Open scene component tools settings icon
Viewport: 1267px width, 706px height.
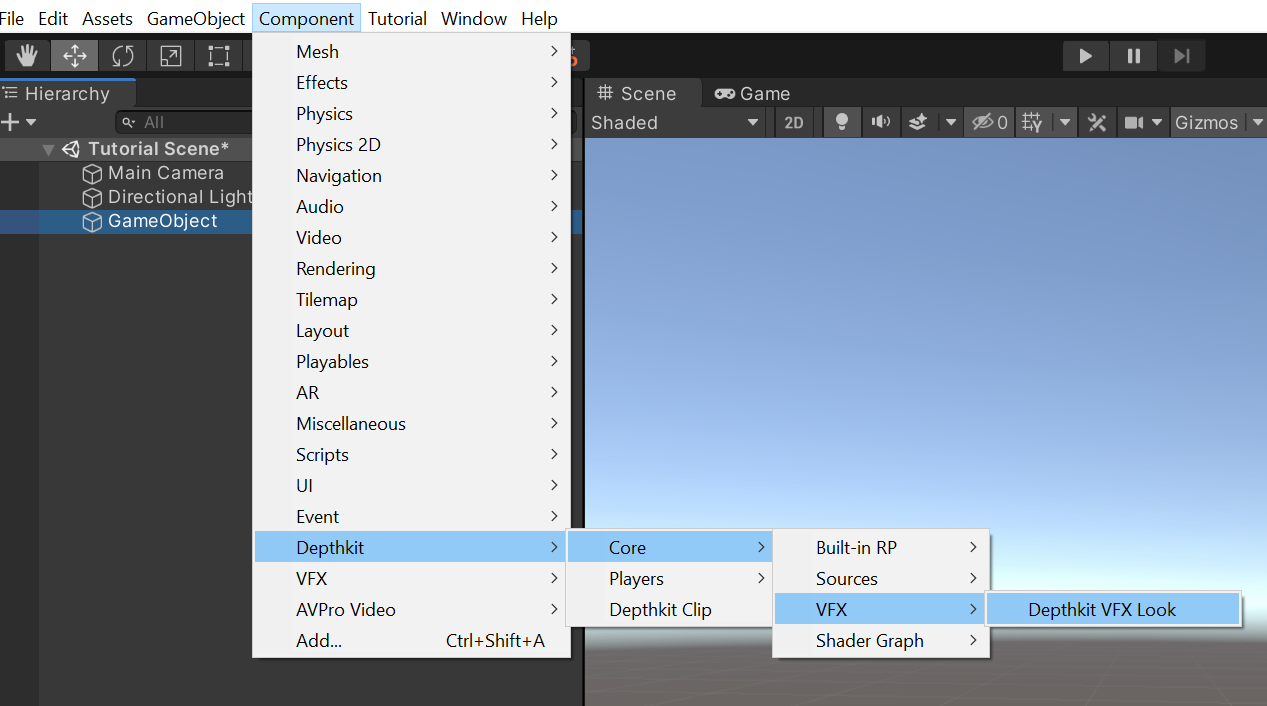click(x=1097, y=122)
